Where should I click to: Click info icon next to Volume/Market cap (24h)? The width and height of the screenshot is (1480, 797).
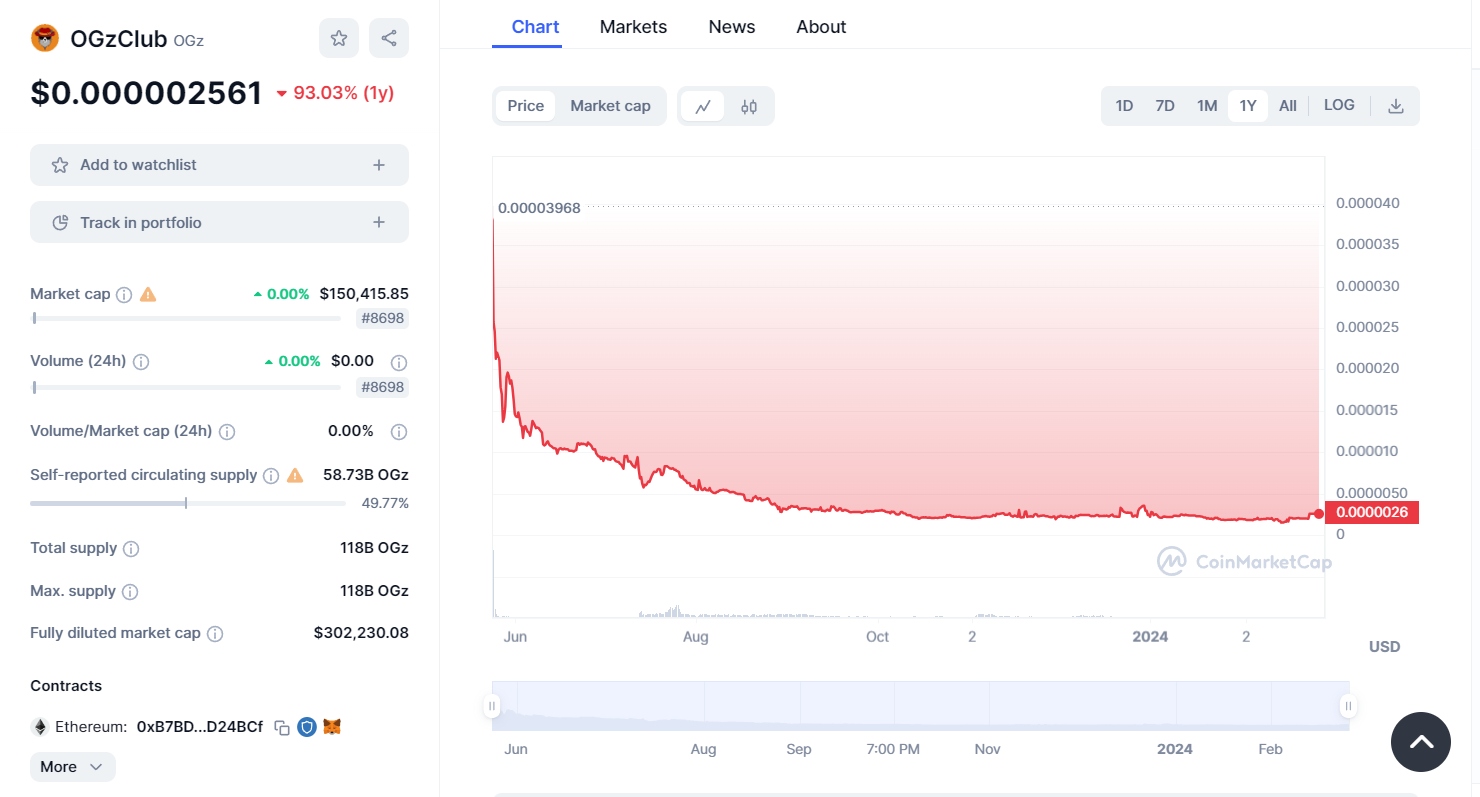pos(227,432)
